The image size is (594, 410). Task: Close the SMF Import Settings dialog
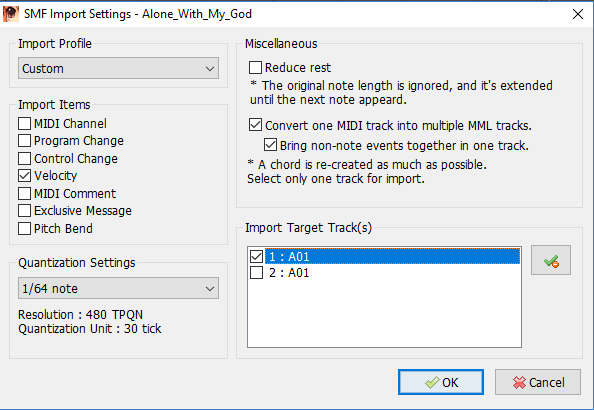(x=578, y=14)
